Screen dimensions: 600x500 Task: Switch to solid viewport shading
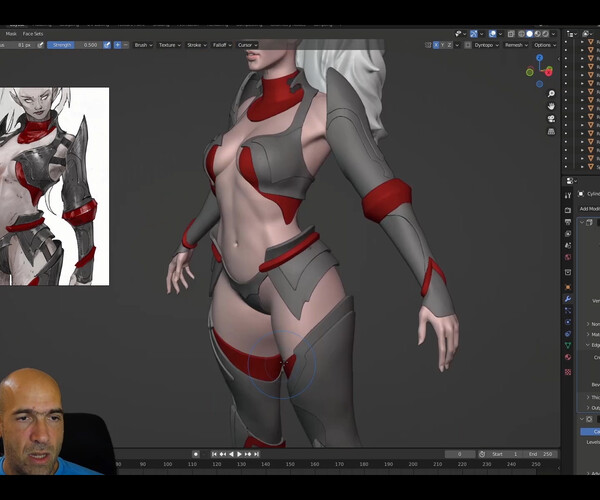coord(529,34)
